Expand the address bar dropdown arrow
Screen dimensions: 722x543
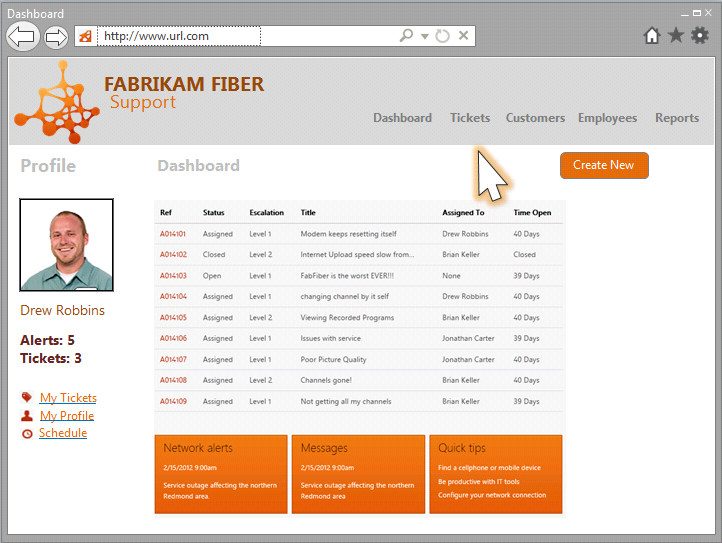click(x=425, y=37)
